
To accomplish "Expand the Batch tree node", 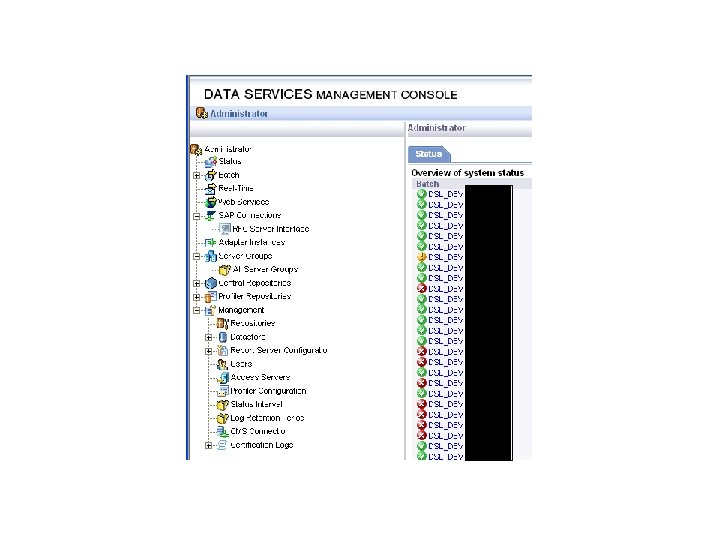I will 197,175.
